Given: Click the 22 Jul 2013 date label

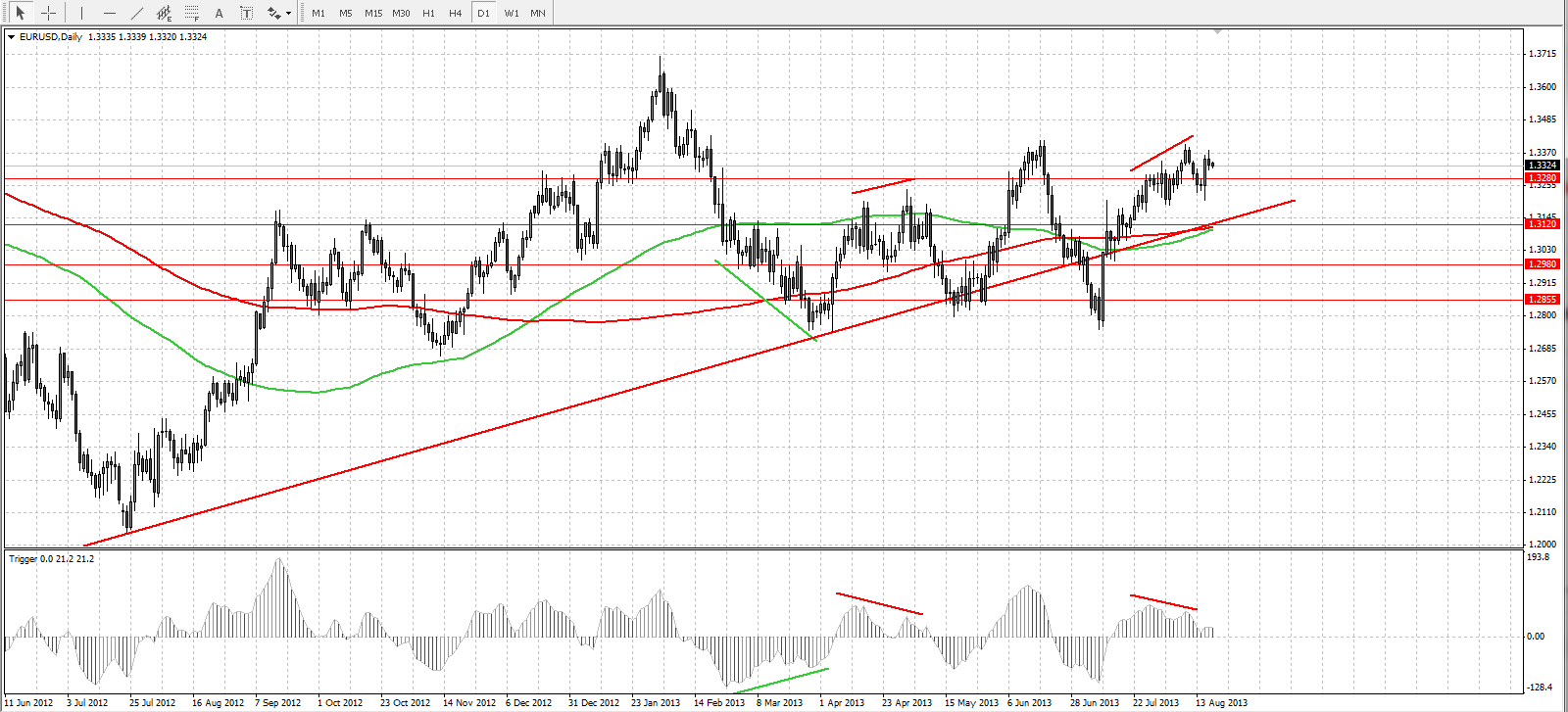Looking at the screenshot, I should point(1156,703).
